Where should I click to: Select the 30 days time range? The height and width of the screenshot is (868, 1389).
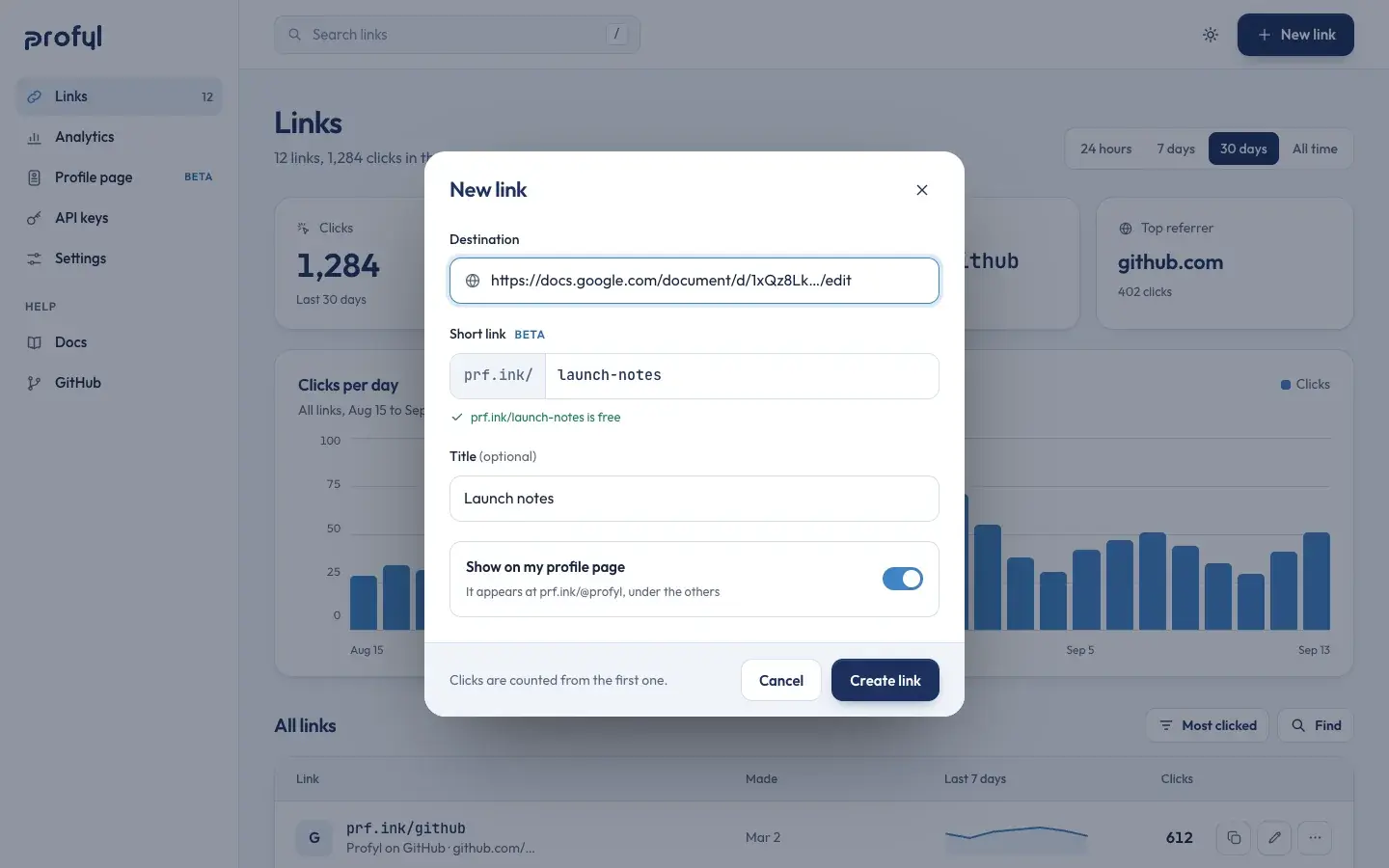pos(1243,149)
